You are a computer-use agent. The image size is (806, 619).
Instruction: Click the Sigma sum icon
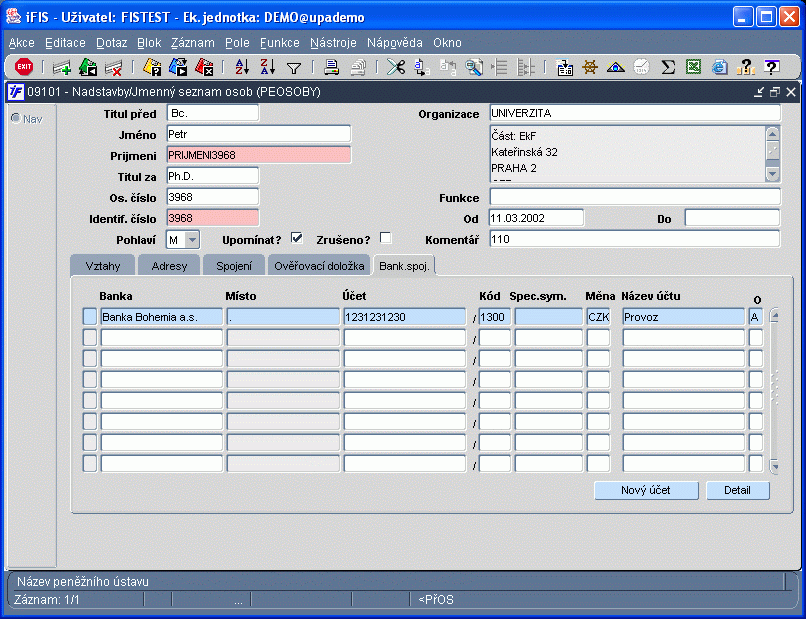click(668, 67)
